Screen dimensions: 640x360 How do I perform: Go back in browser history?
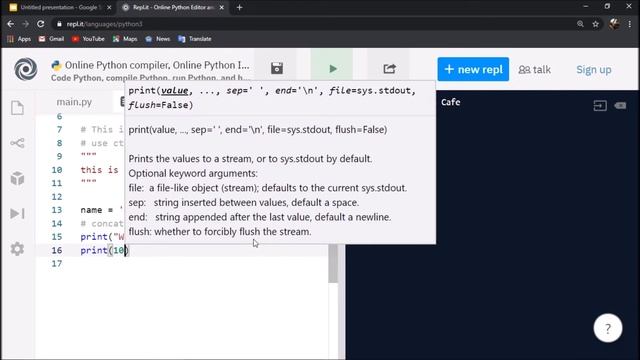pos(10,24)
